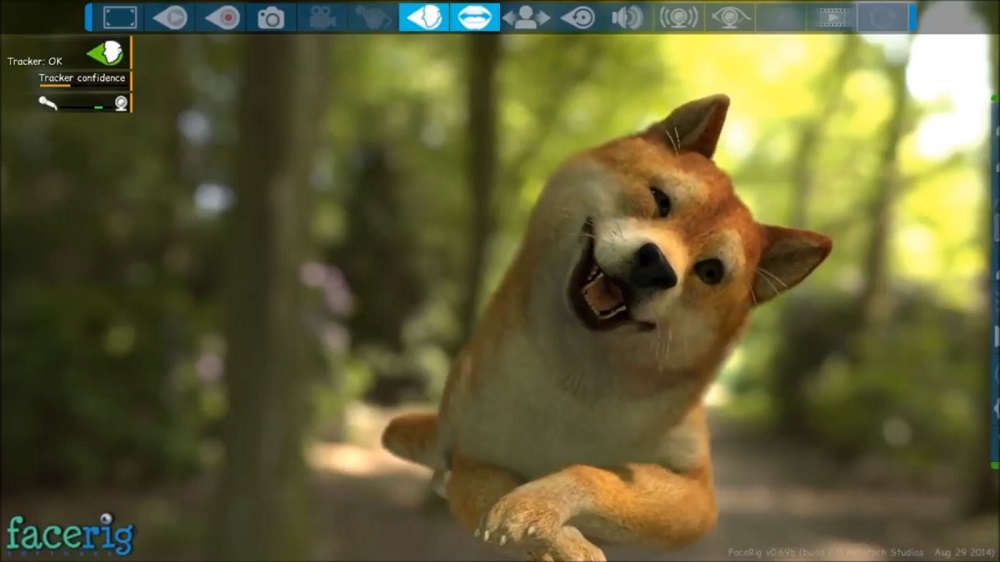
Task: Click the dimmed last toolbar icon
Action: (x=883, y=18)
